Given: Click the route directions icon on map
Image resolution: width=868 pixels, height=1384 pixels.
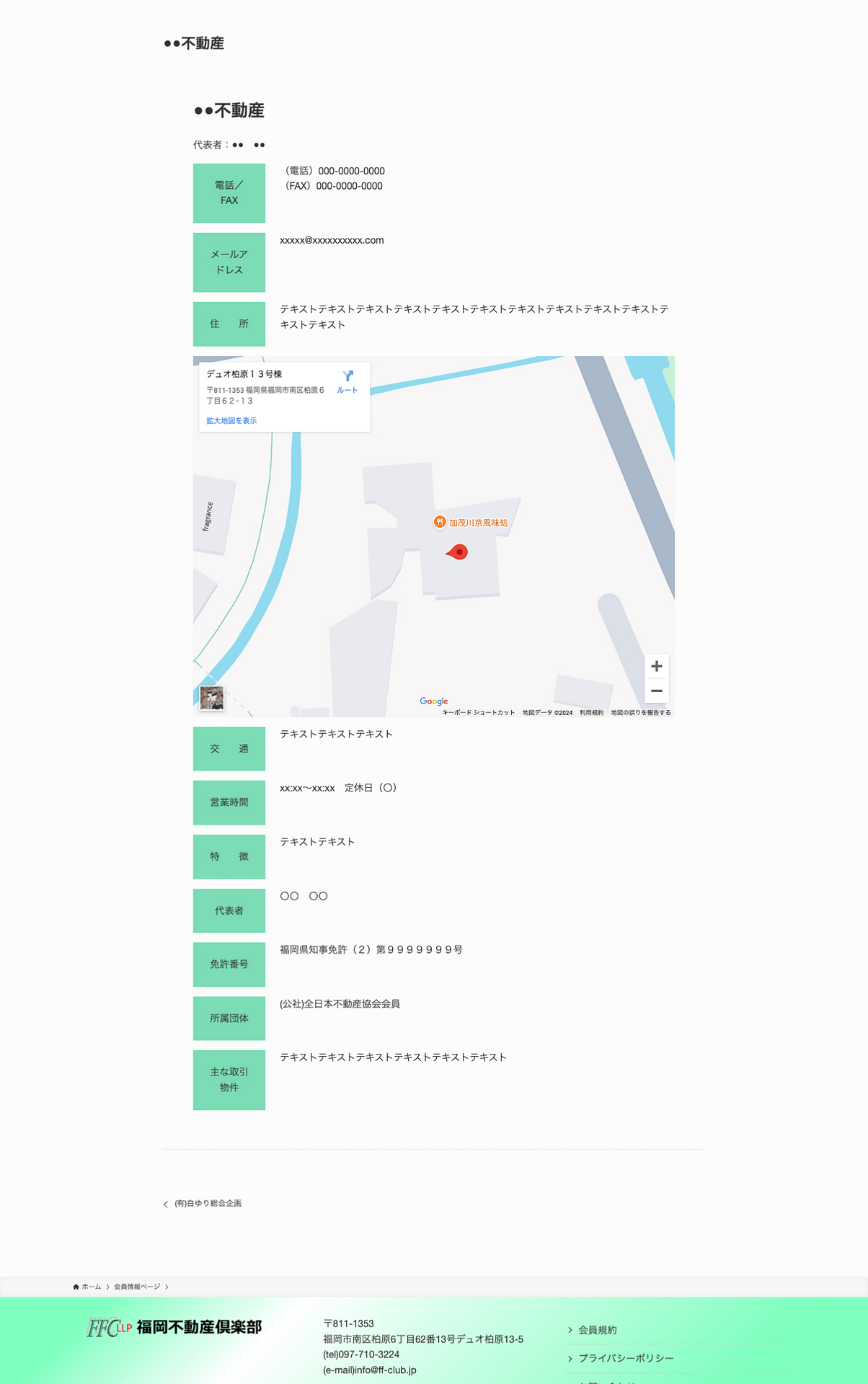Looking at the screenshot, I should click(x=347, y=376).
